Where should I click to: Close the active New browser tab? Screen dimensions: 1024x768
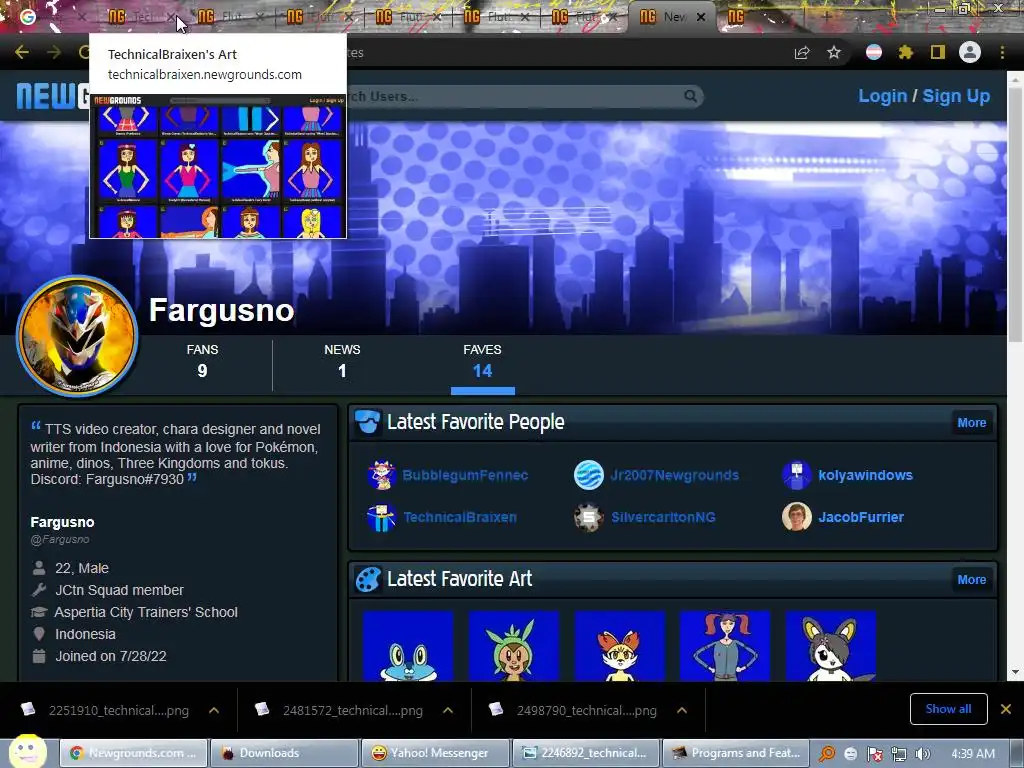(x=701, y=17)
